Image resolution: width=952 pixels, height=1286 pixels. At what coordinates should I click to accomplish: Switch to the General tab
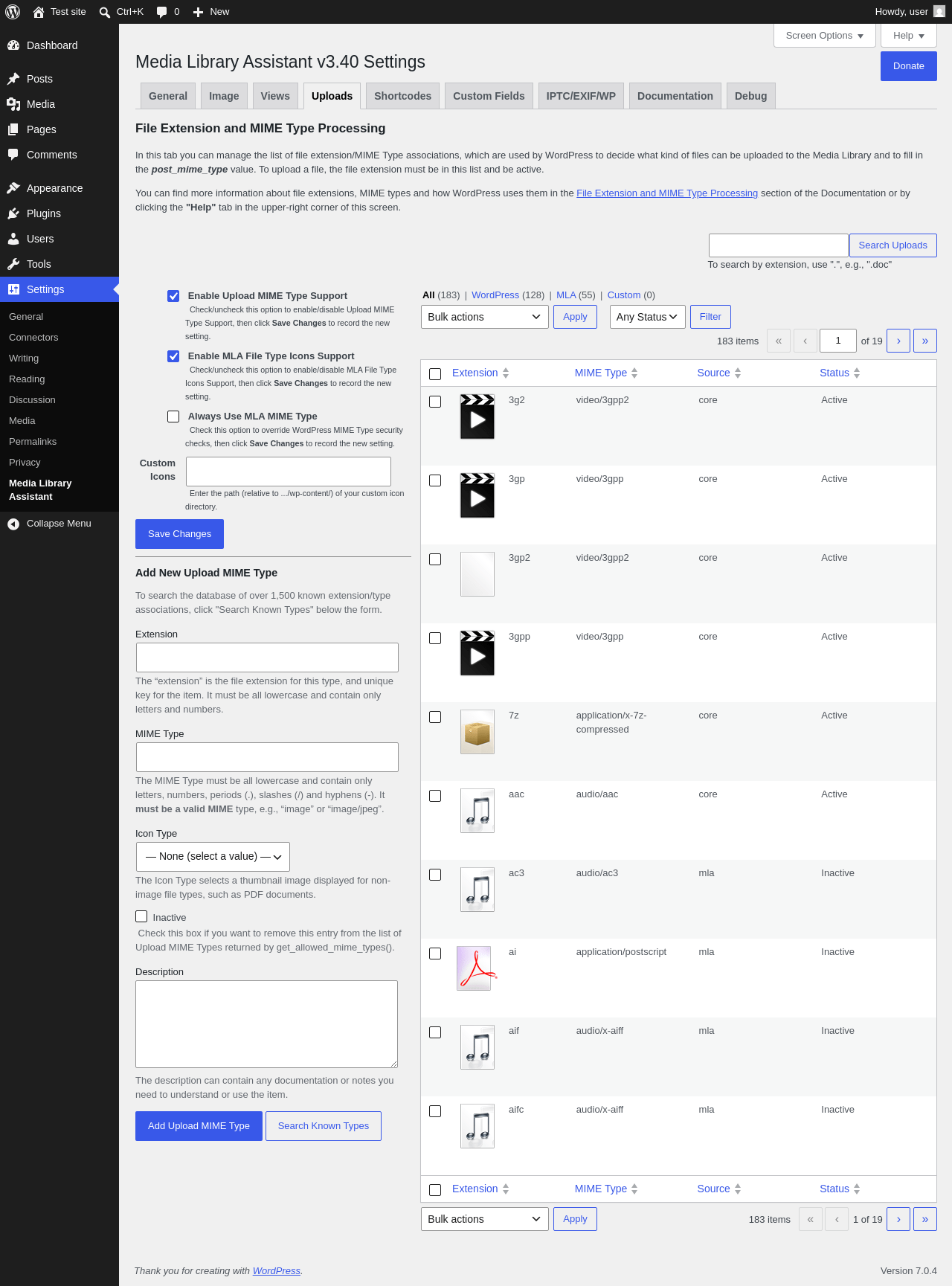(168, 96)
